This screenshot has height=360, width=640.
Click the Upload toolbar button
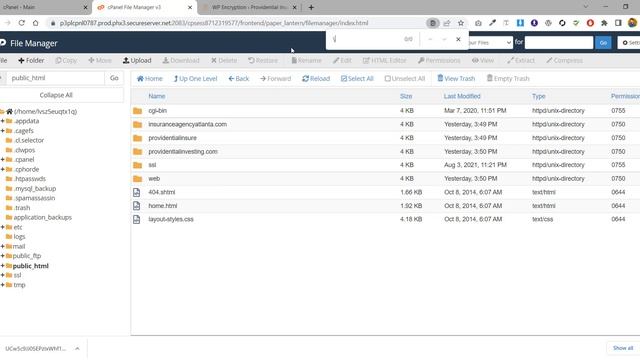137,60
